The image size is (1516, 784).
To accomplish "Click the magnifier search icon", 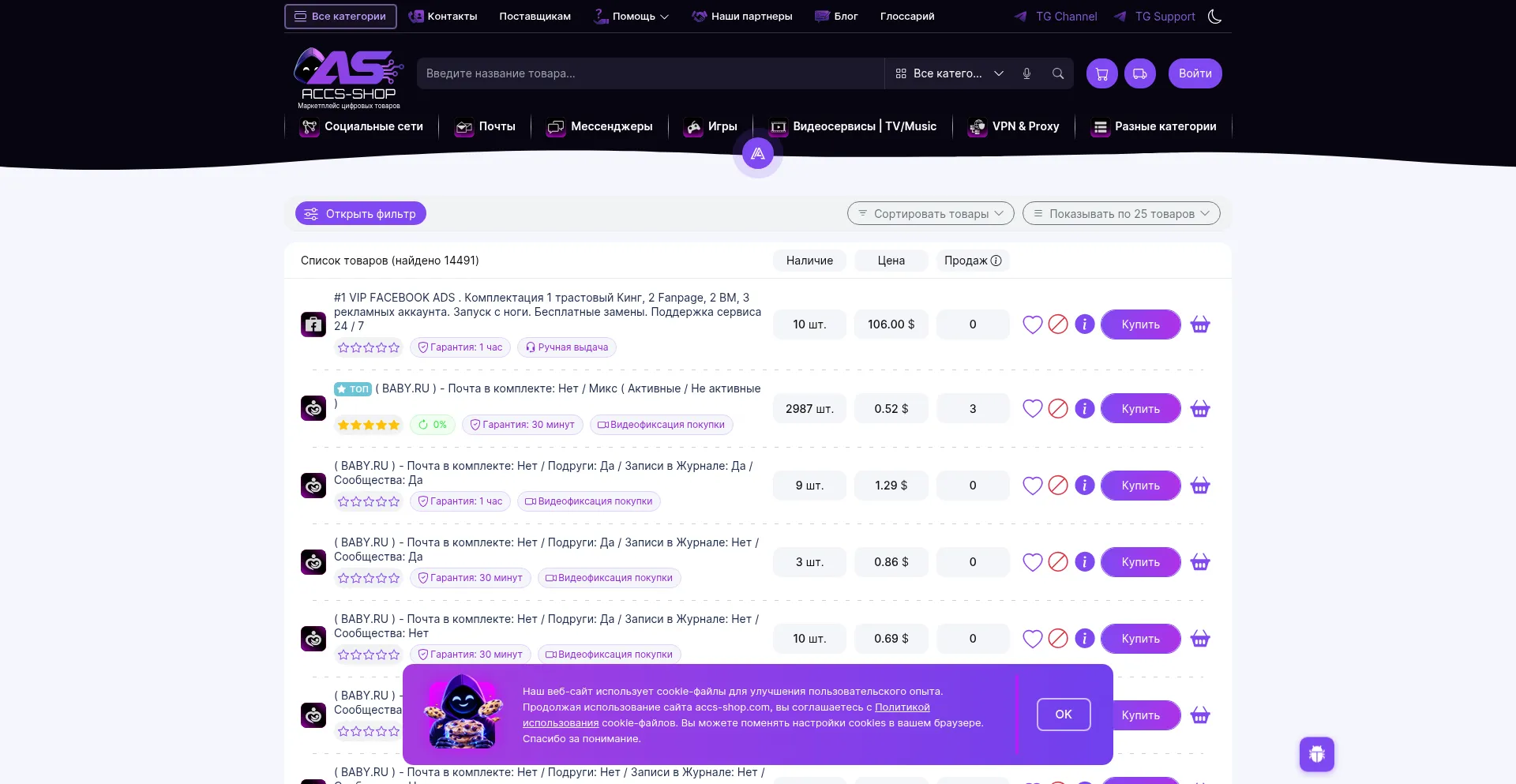I will [x=1058, y=73].
